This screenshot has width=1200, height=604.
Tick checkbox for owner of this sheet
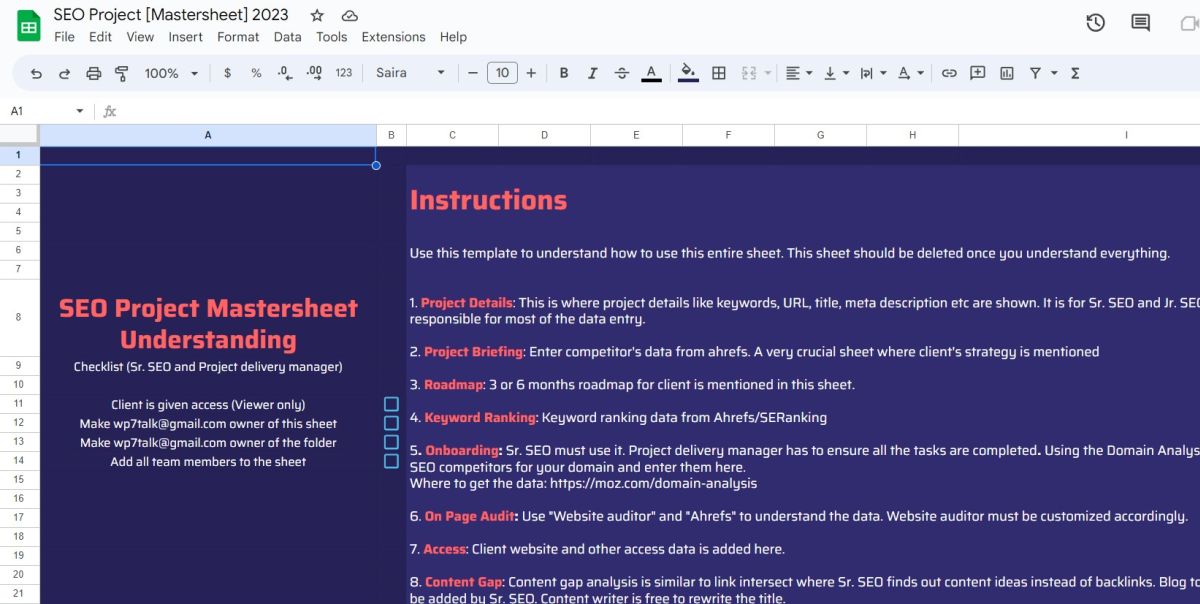[x=391, y=423]
